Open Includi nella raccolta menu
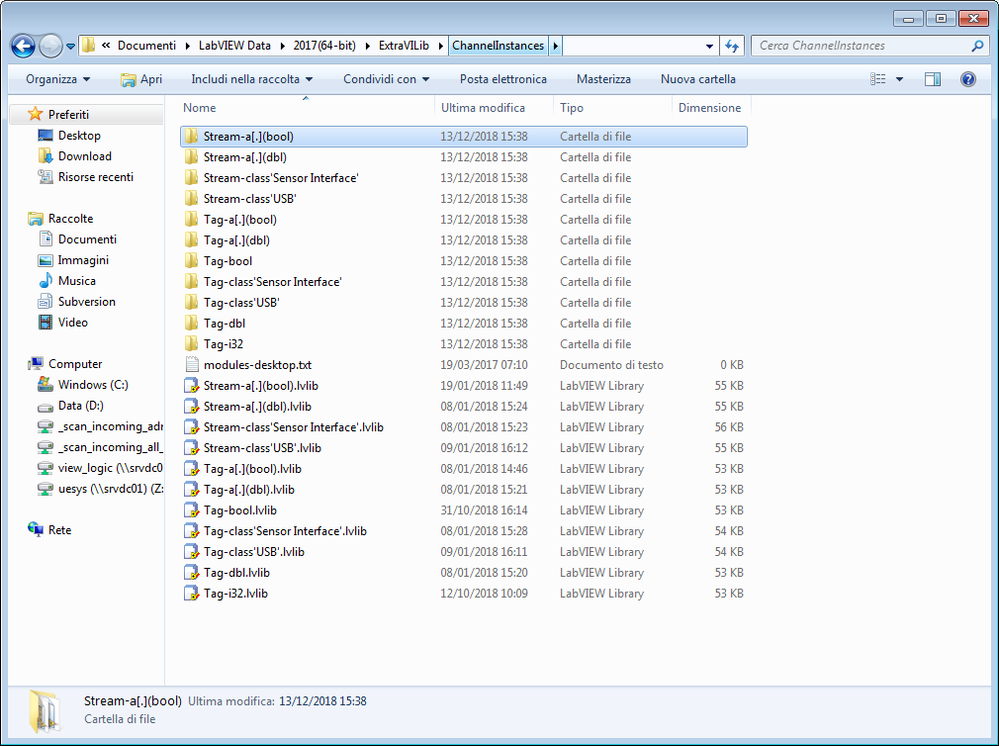999x746 pixels. click(x=252, y=79)
